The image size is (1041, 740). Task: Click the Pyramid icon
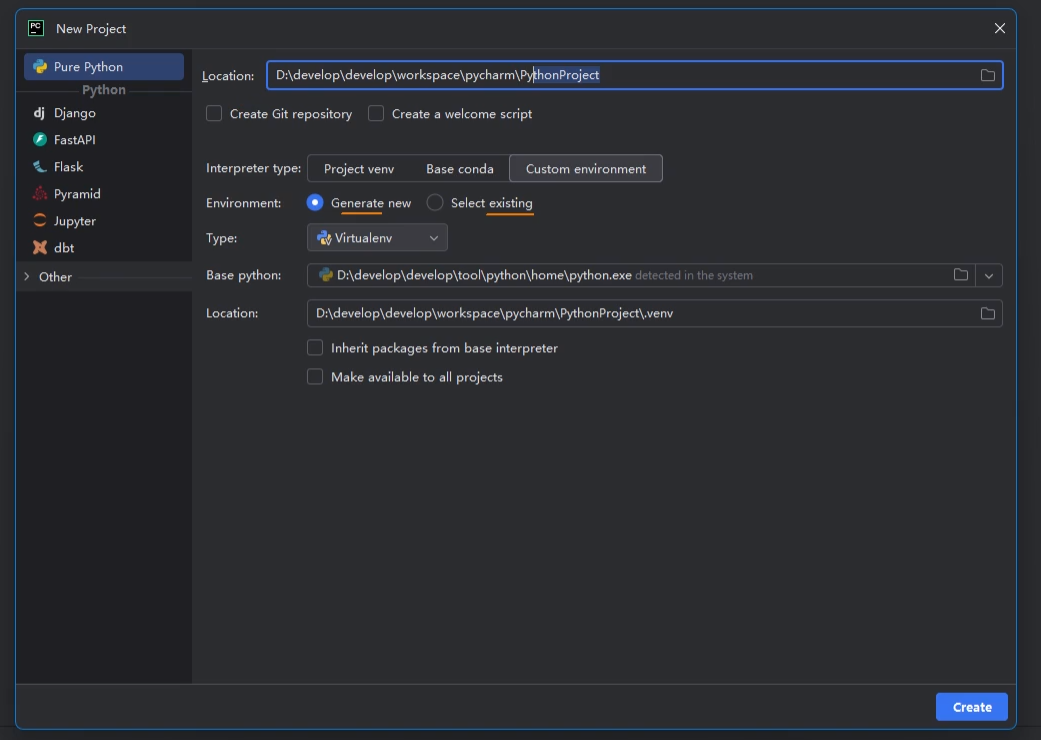tap(40, 194)
